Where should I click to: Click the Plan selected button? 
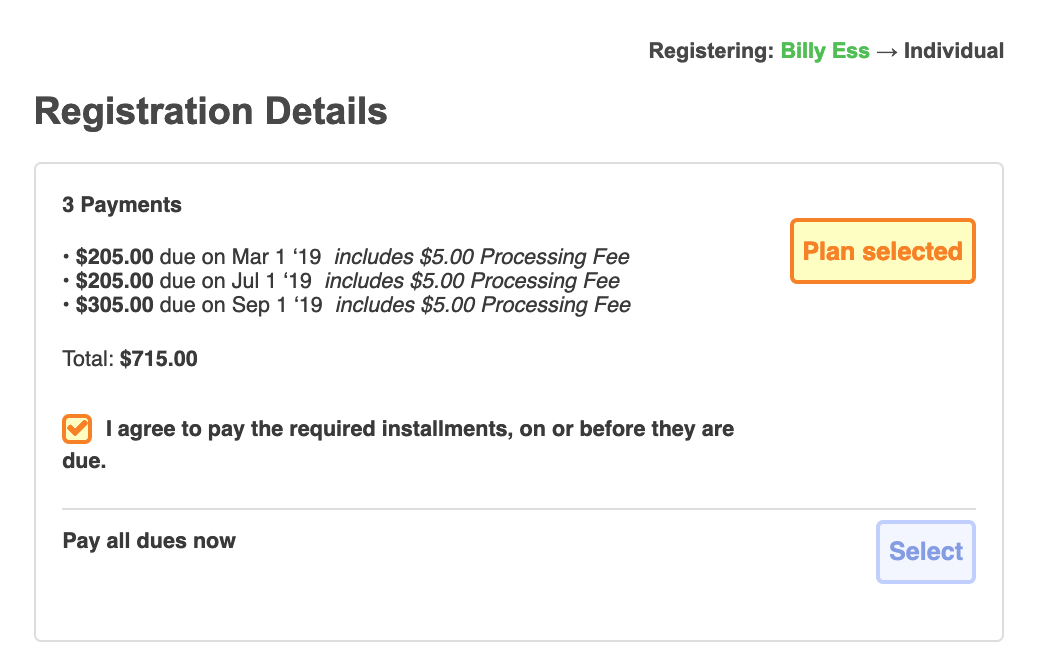coord(881,251)
